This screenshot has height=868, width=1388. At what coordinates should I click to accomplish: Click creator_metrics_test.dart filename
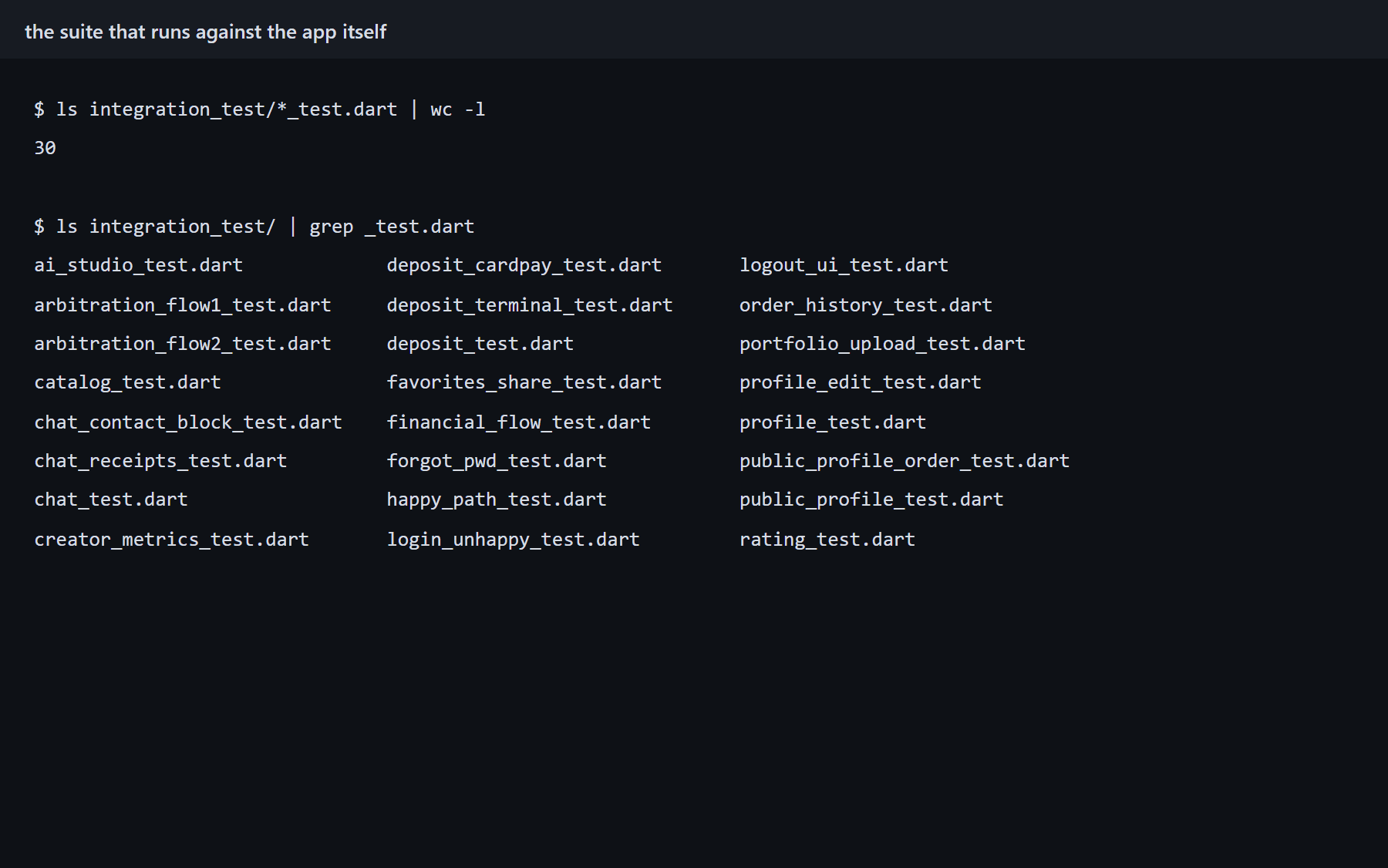point(172,540)
